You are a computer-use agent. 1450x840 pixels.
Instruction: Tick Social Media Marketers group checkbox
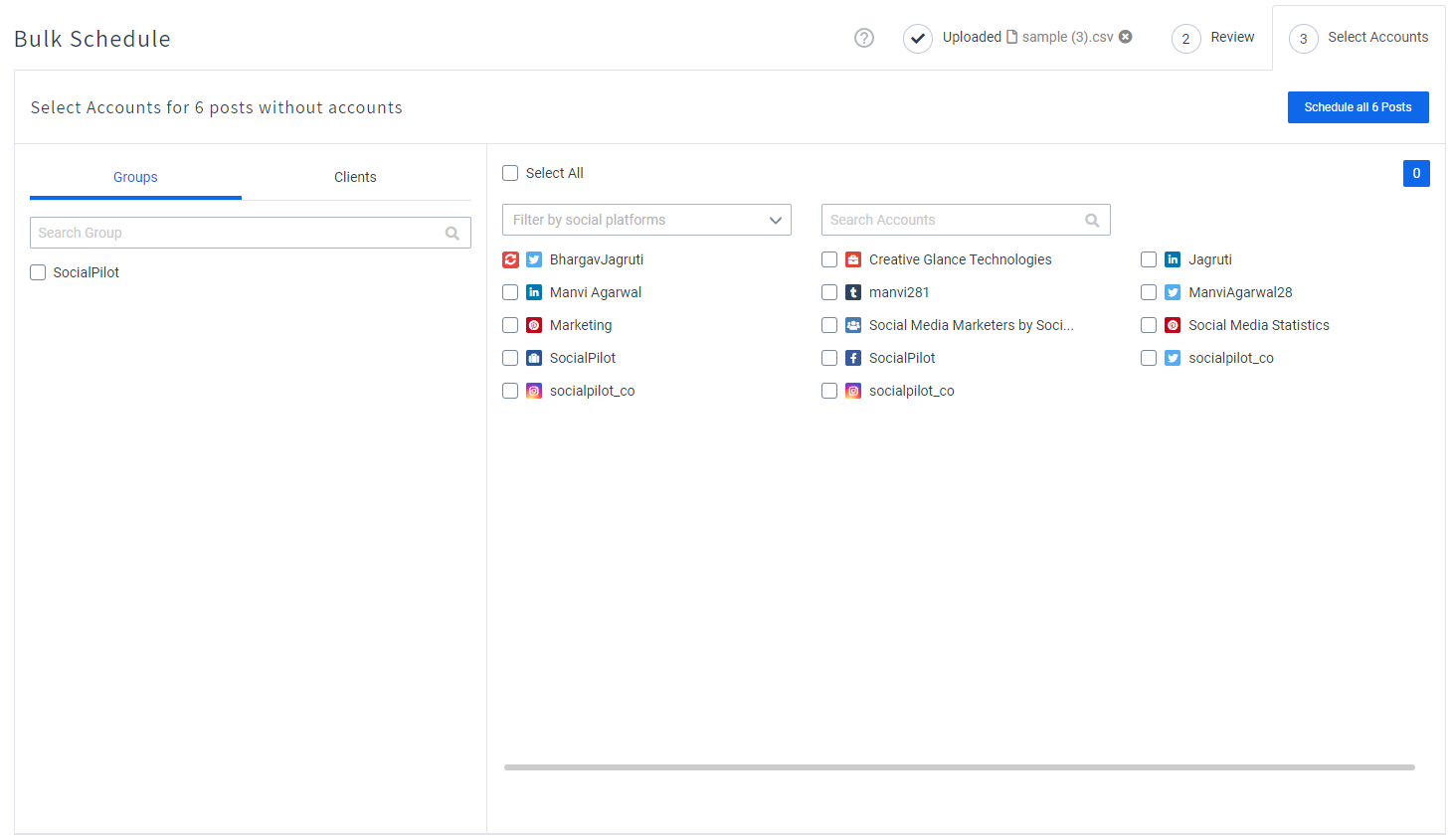tap(829, 325)
